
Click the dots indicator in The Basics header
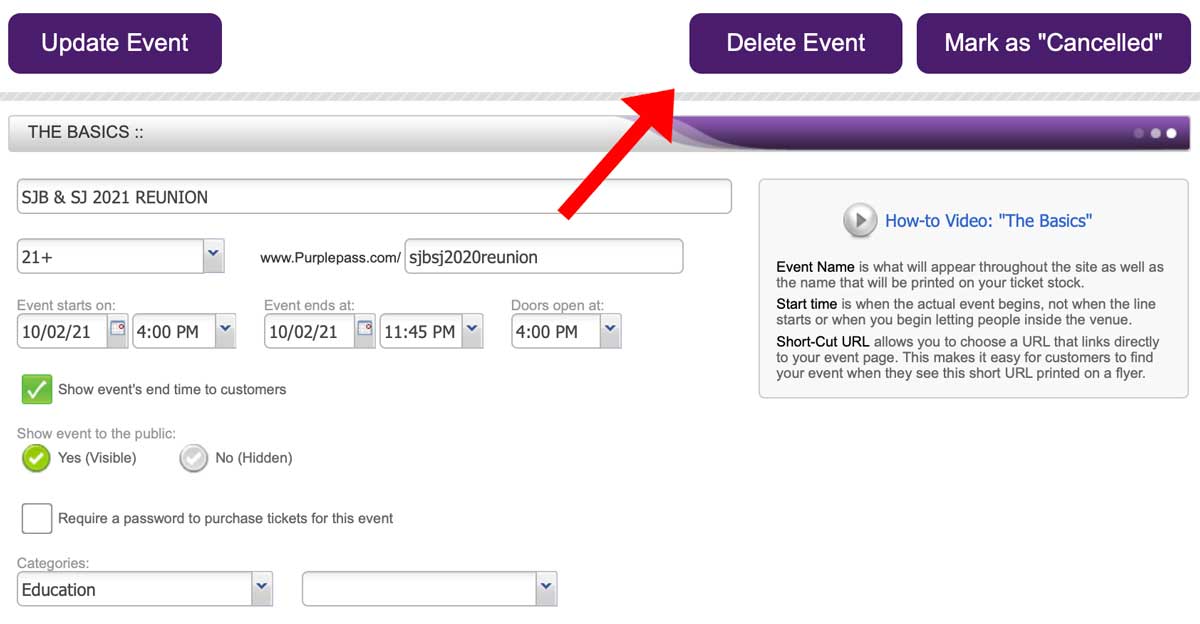pos(1155,133)
